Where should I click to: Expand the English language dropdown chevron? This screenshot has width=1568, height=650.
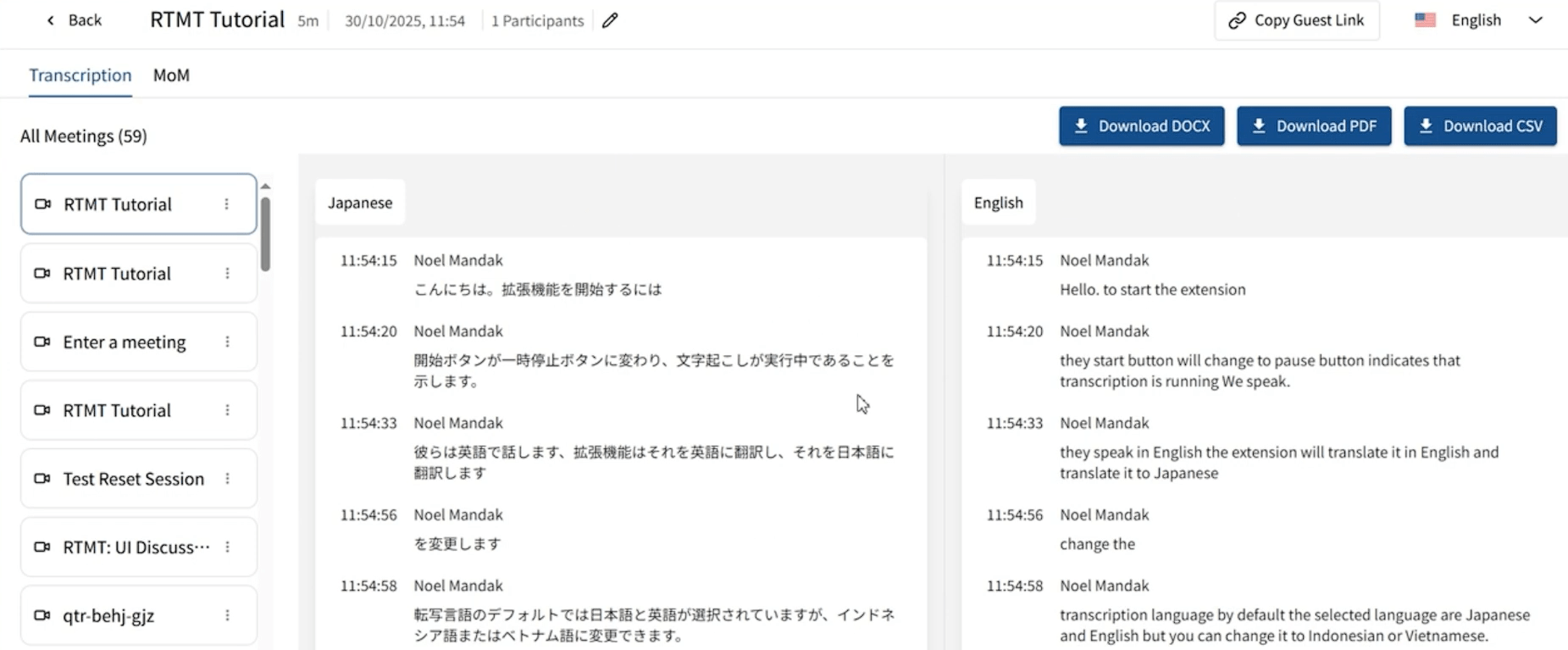[1535, 20]
